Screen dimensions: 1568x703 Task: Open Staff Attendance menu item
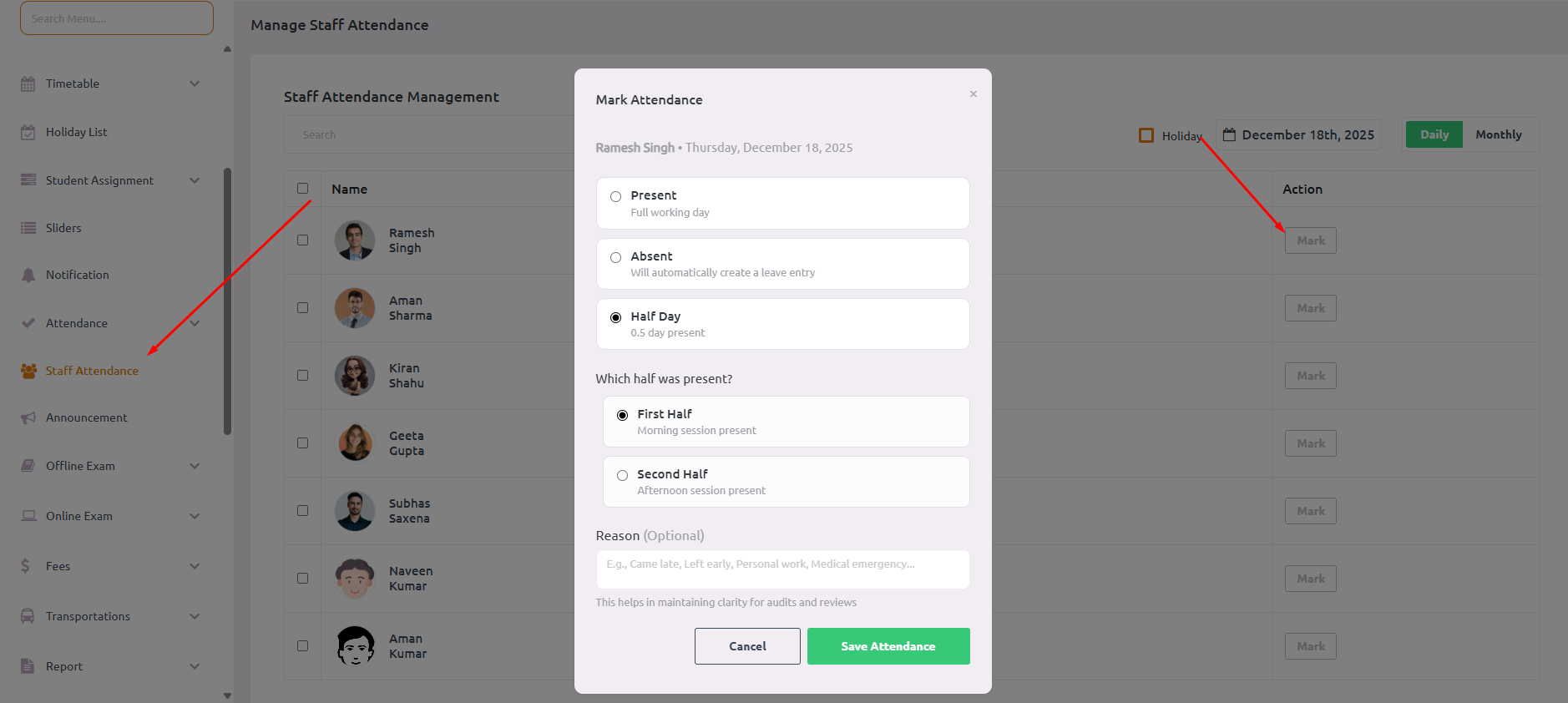(92, 371)
